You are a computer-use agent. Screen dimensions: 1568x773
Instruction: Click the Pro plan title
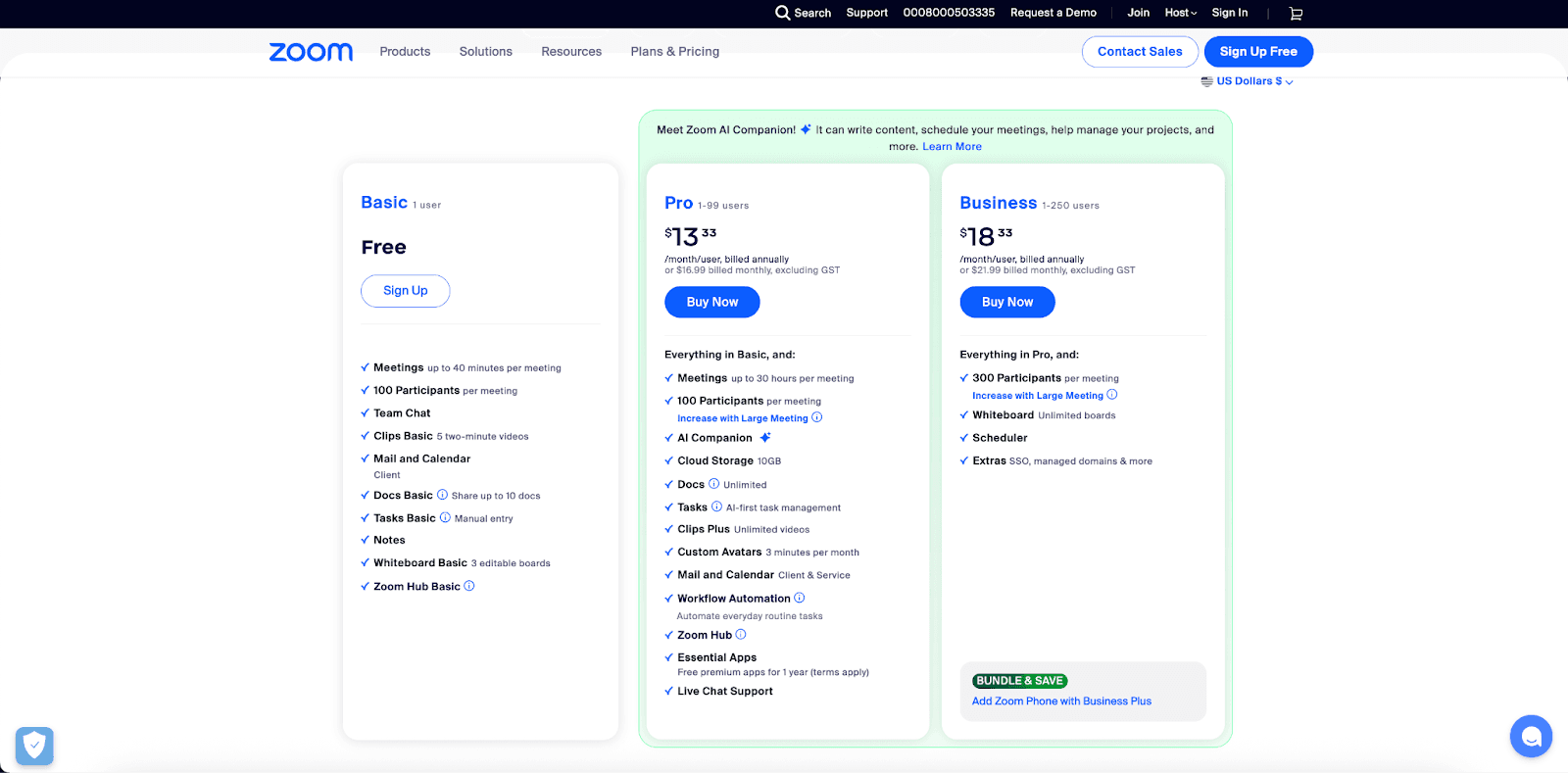[x=679, y=203]
